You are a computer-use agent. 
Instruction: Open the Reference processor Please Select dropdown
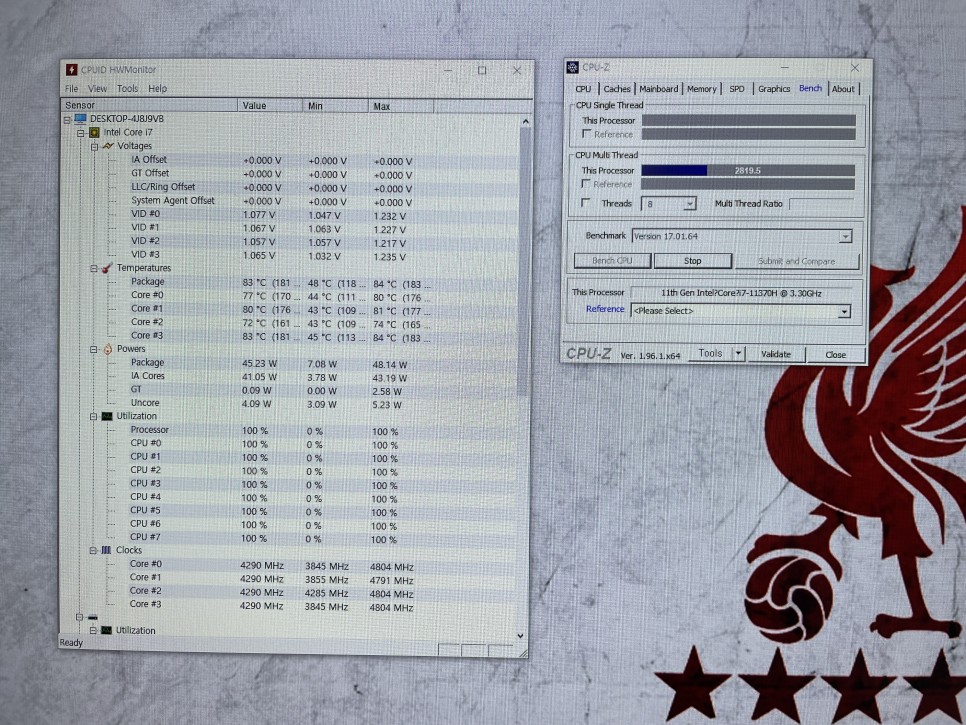[x=844, y=312]
